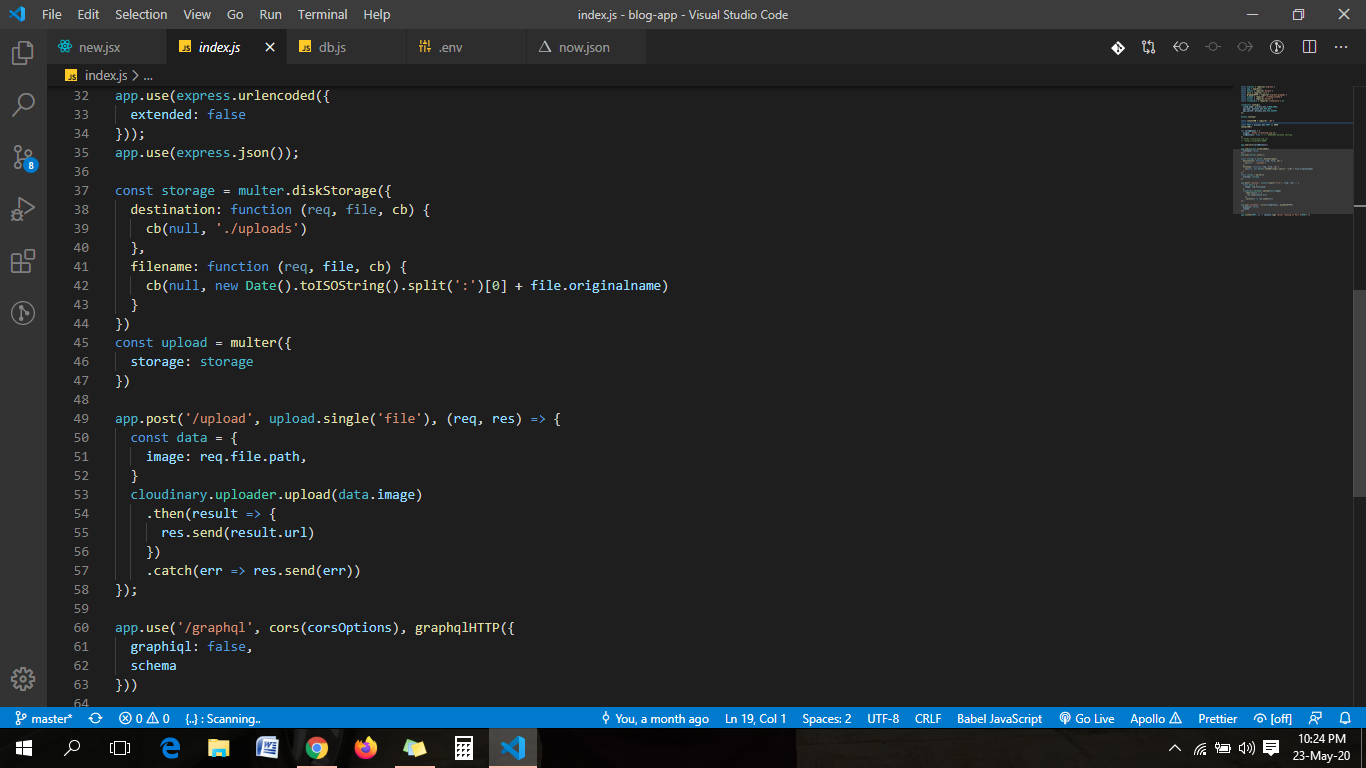
Task: Open the volume control in system tray
Action: [1246, 748]
